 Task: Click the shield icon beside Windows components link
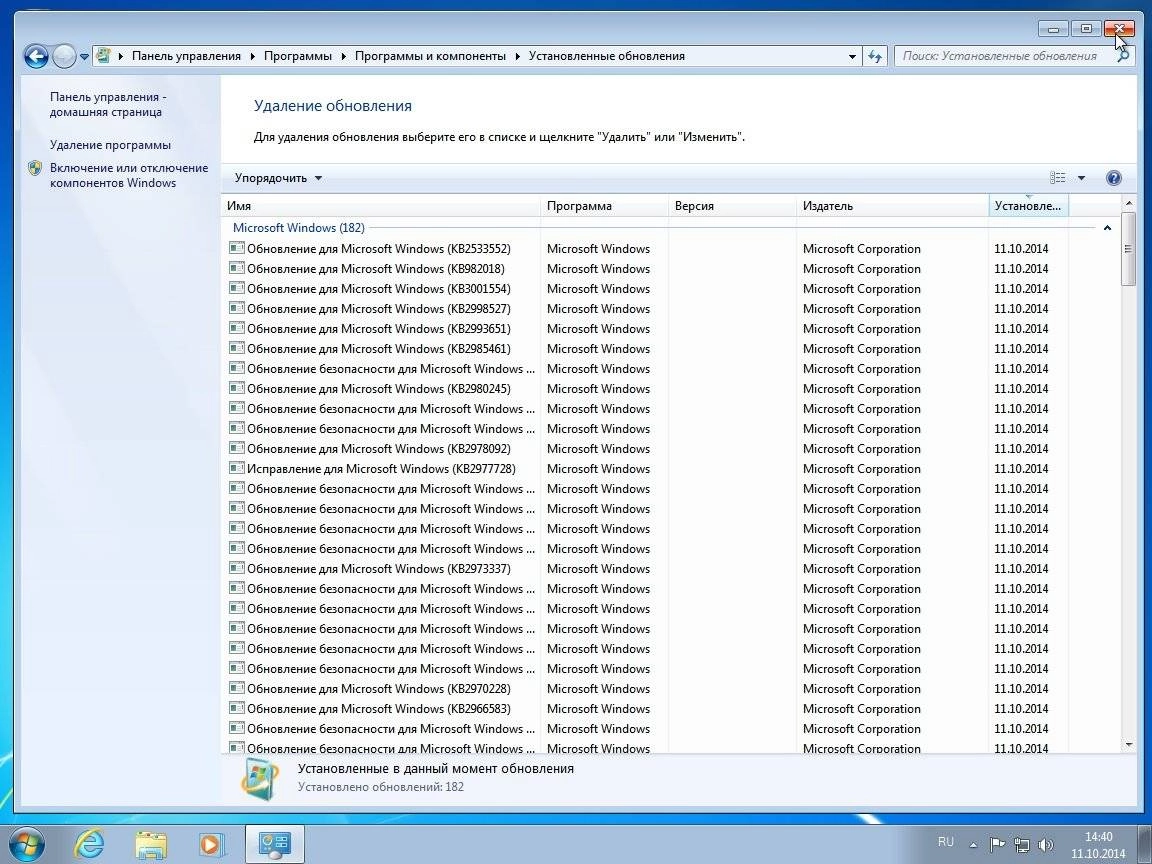[35, 168]
